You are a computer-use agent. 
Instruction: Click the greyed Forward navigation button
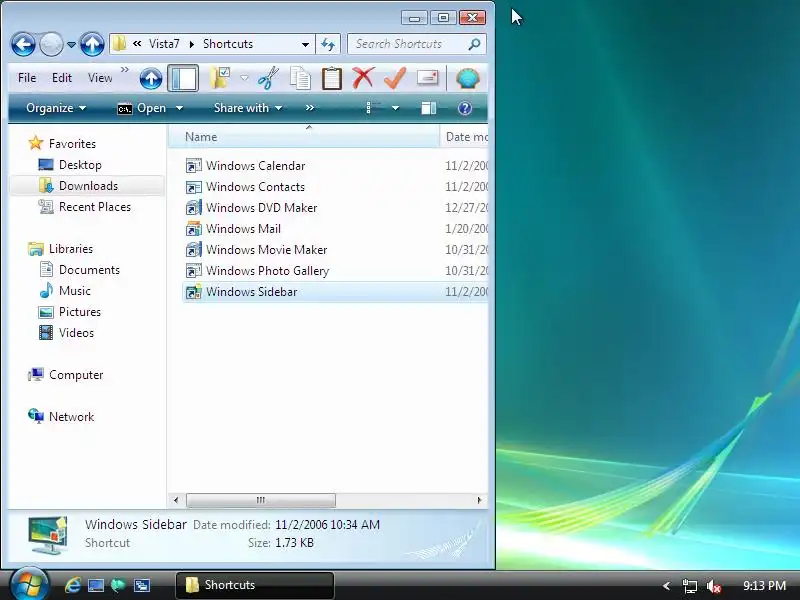pyautogui.click(x=52, y=44)
